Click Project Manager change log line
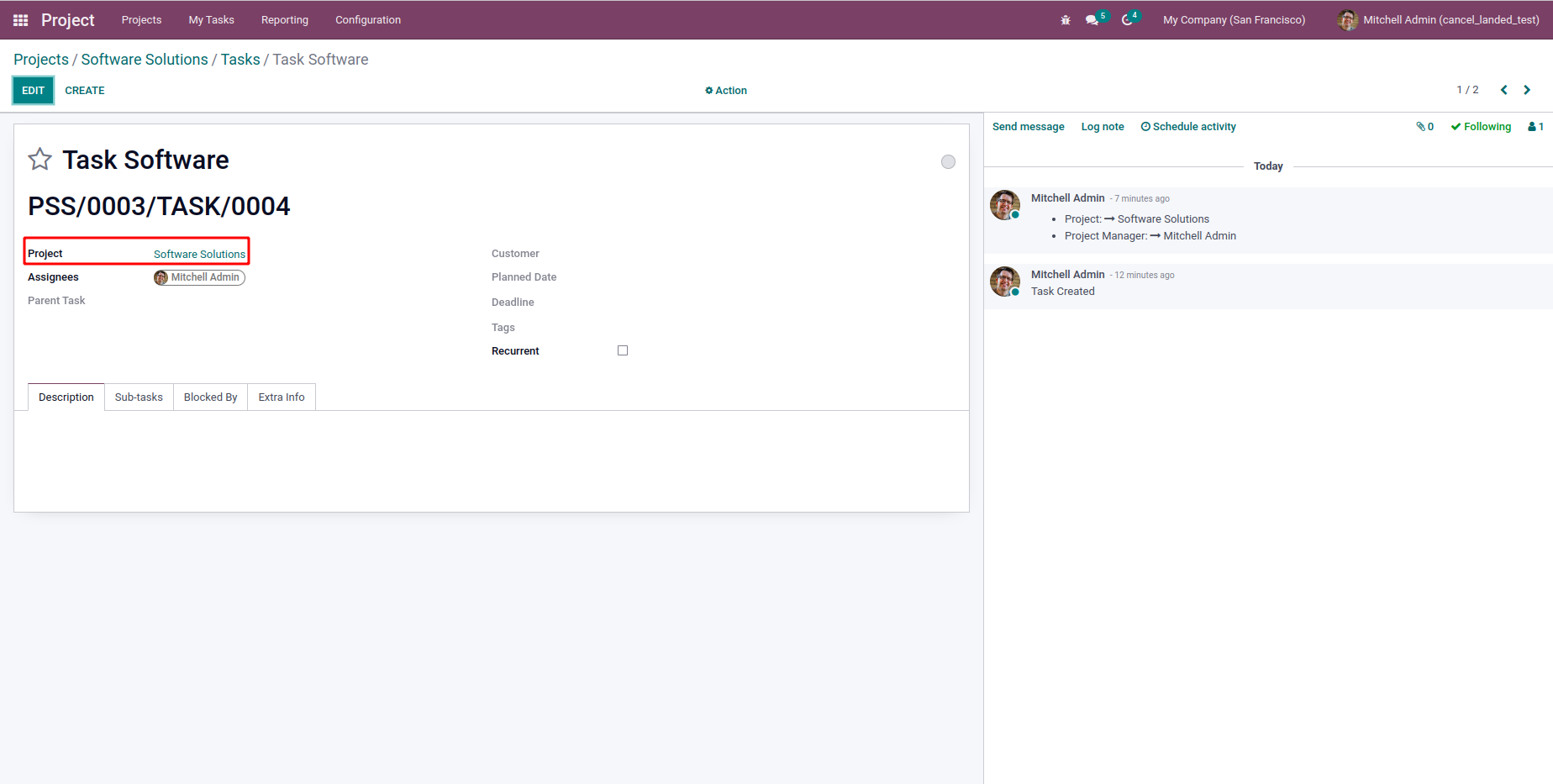This screenshot has height=784, width=1553. click(1150, 236)
